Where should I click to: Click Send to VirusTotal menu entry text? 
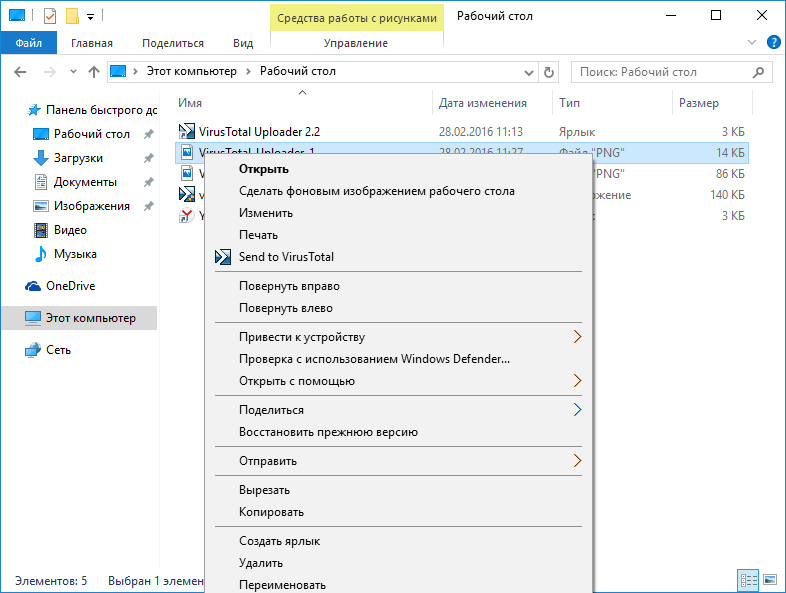tap(286, 257)
